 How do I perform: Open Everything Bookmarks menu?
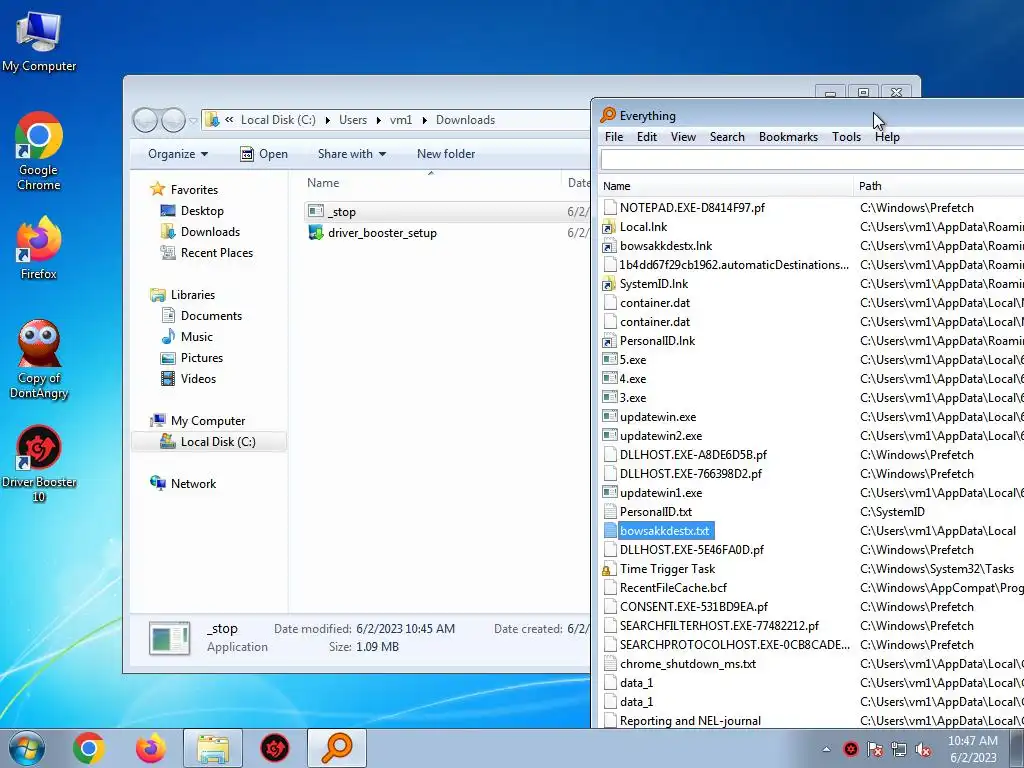pos(788,137)
